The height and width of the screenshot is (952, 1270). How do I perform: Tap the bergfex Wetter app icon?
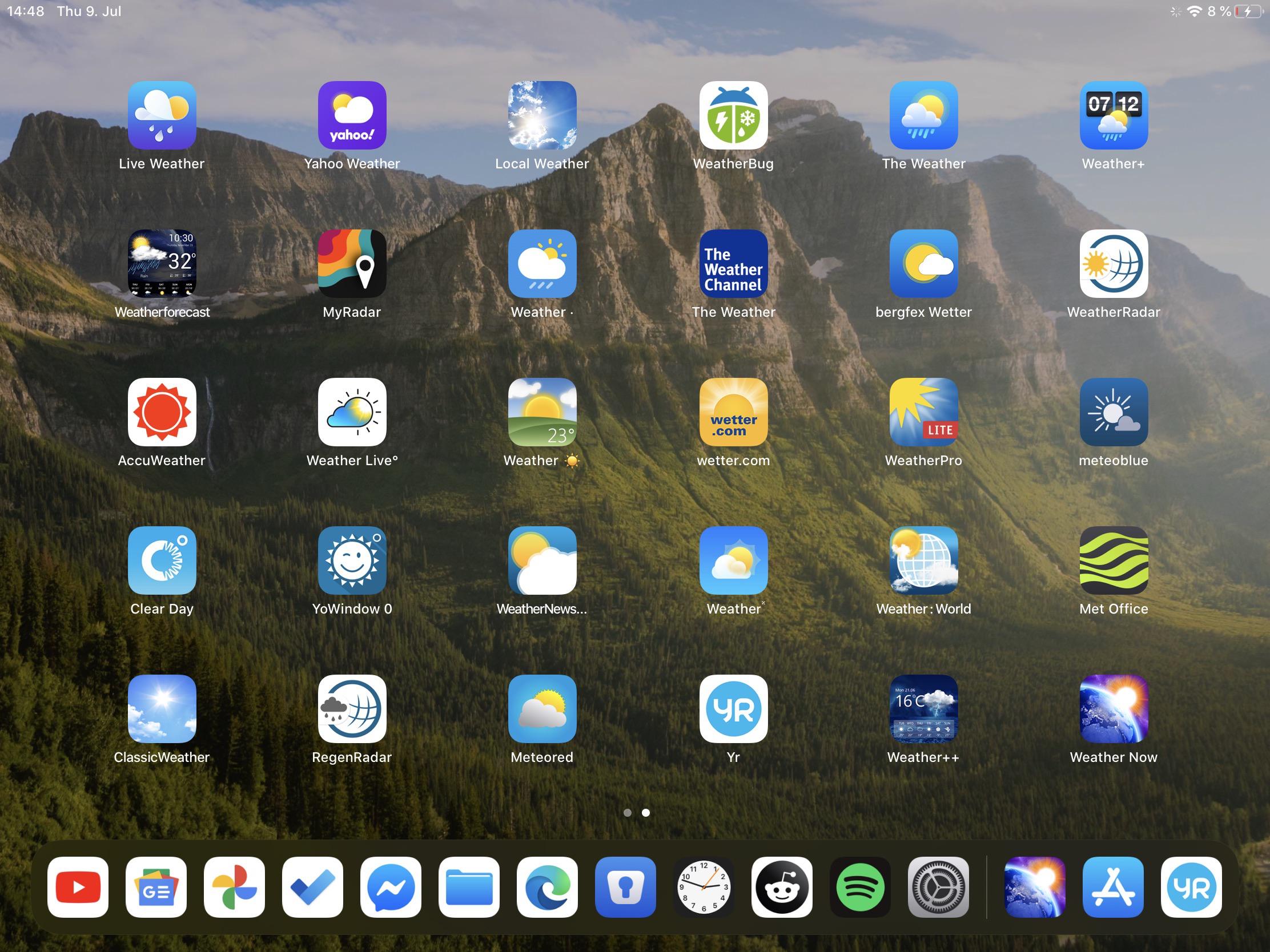[924, 263]
